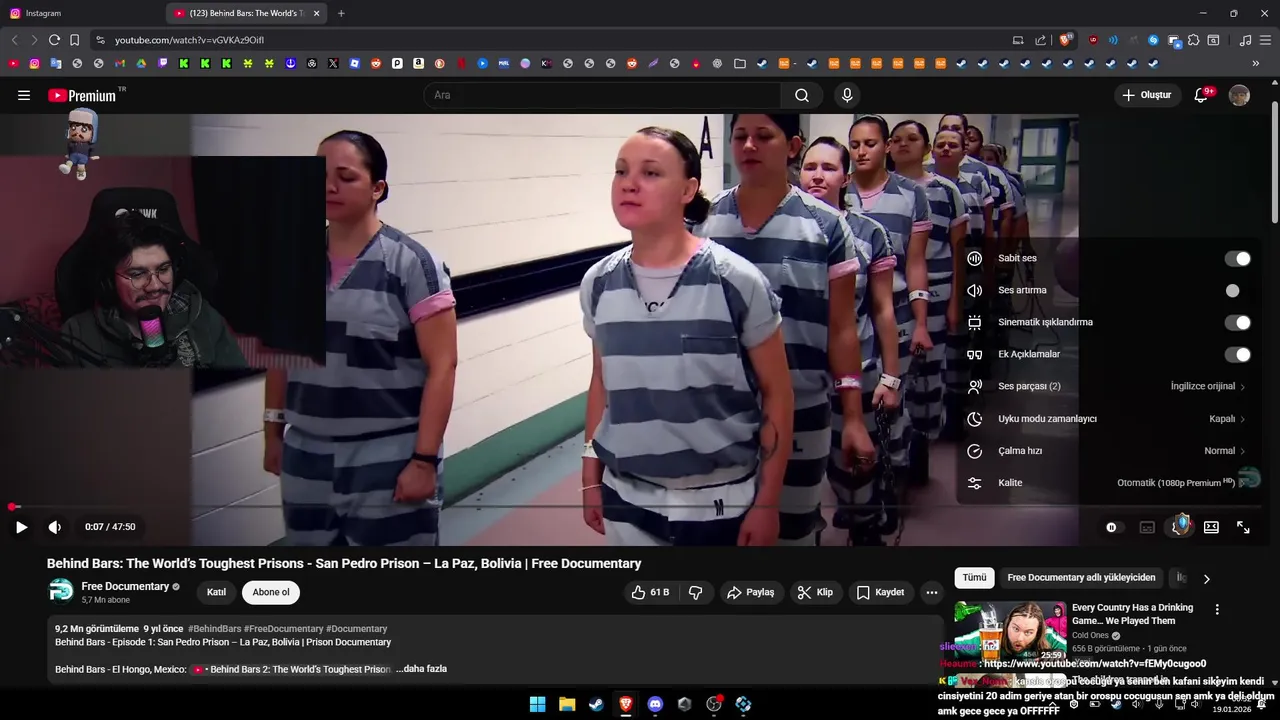The width and height of the screenshot is (1280, 720).
Task: Show more filter chips with the right arrow
Action: (1206, 578)
